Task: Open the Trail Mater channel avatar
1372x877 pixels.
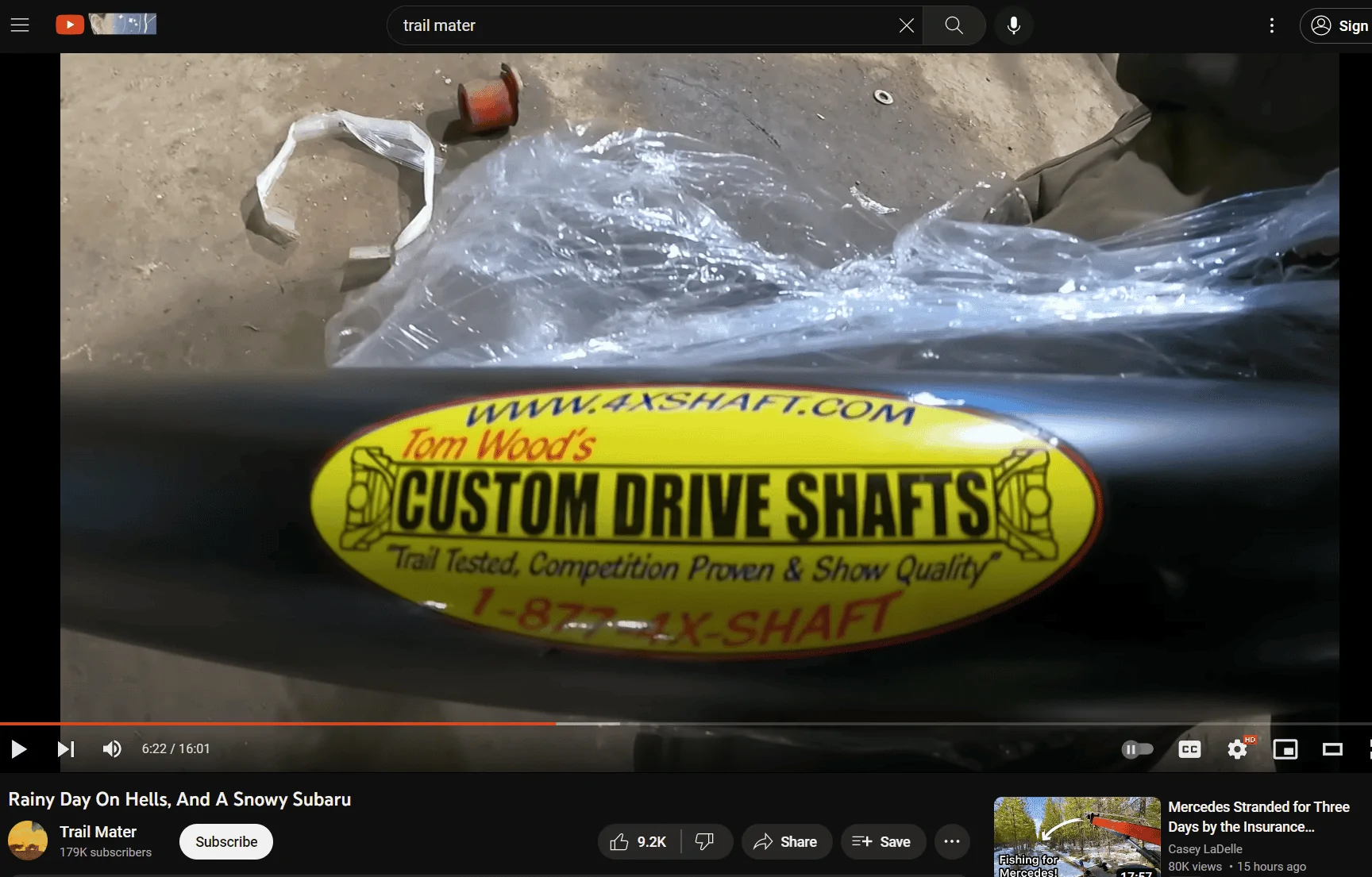Action: click(x=28, y=841)
